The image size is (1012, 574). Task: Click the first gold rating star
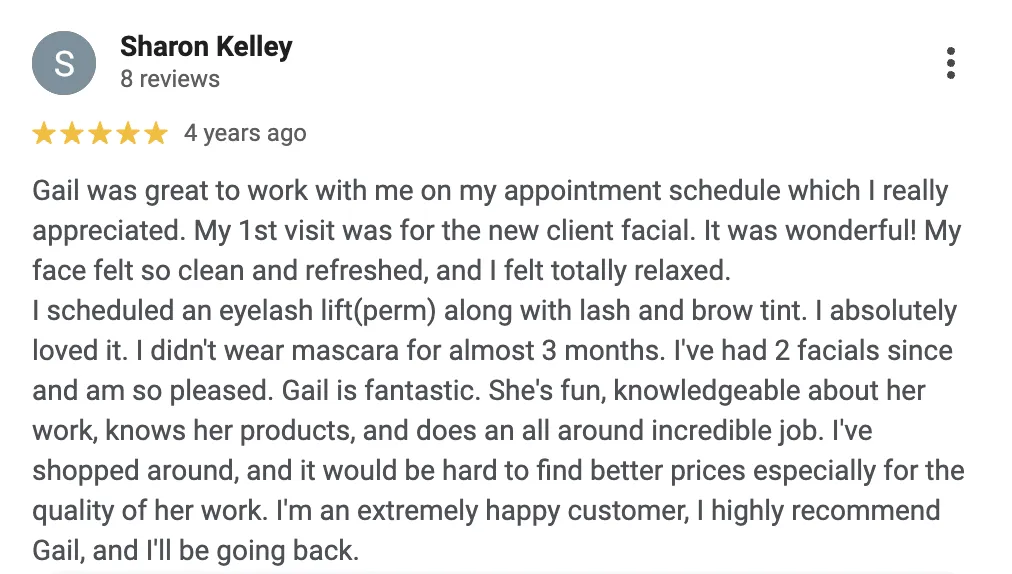click(x=44, y=134)
